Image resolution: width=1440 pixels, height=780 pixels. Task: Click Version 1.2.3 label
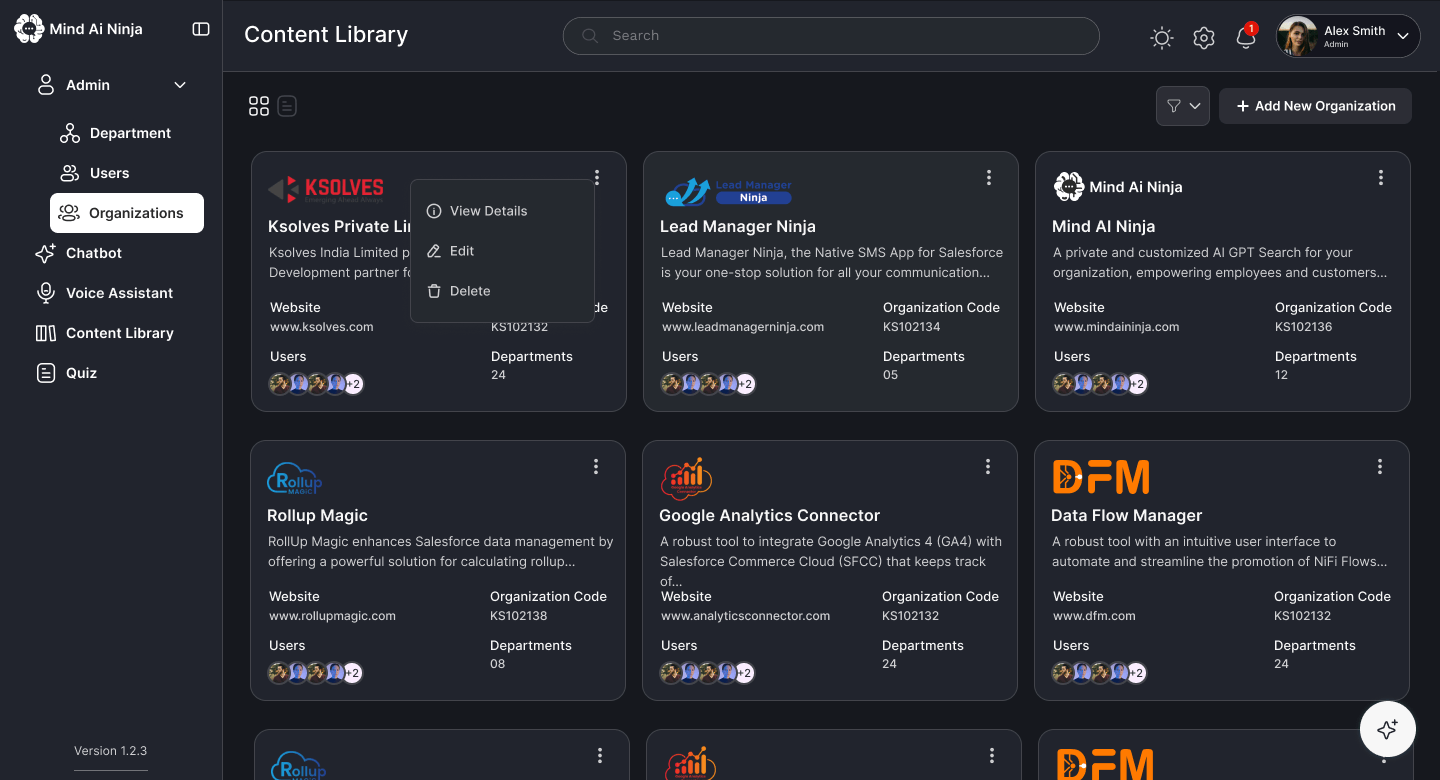(111, 751)
